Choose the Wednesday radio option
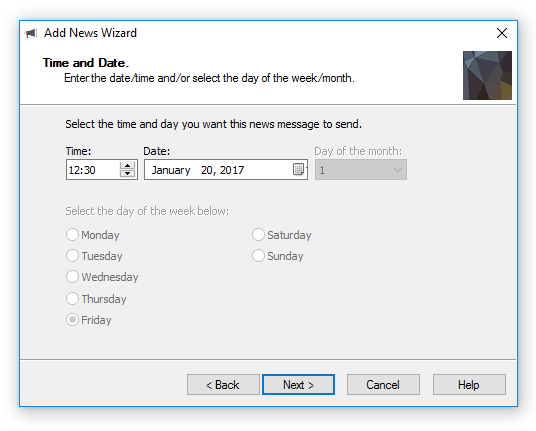This screenshot has width=536, height=431. click(x=72, y=277)
